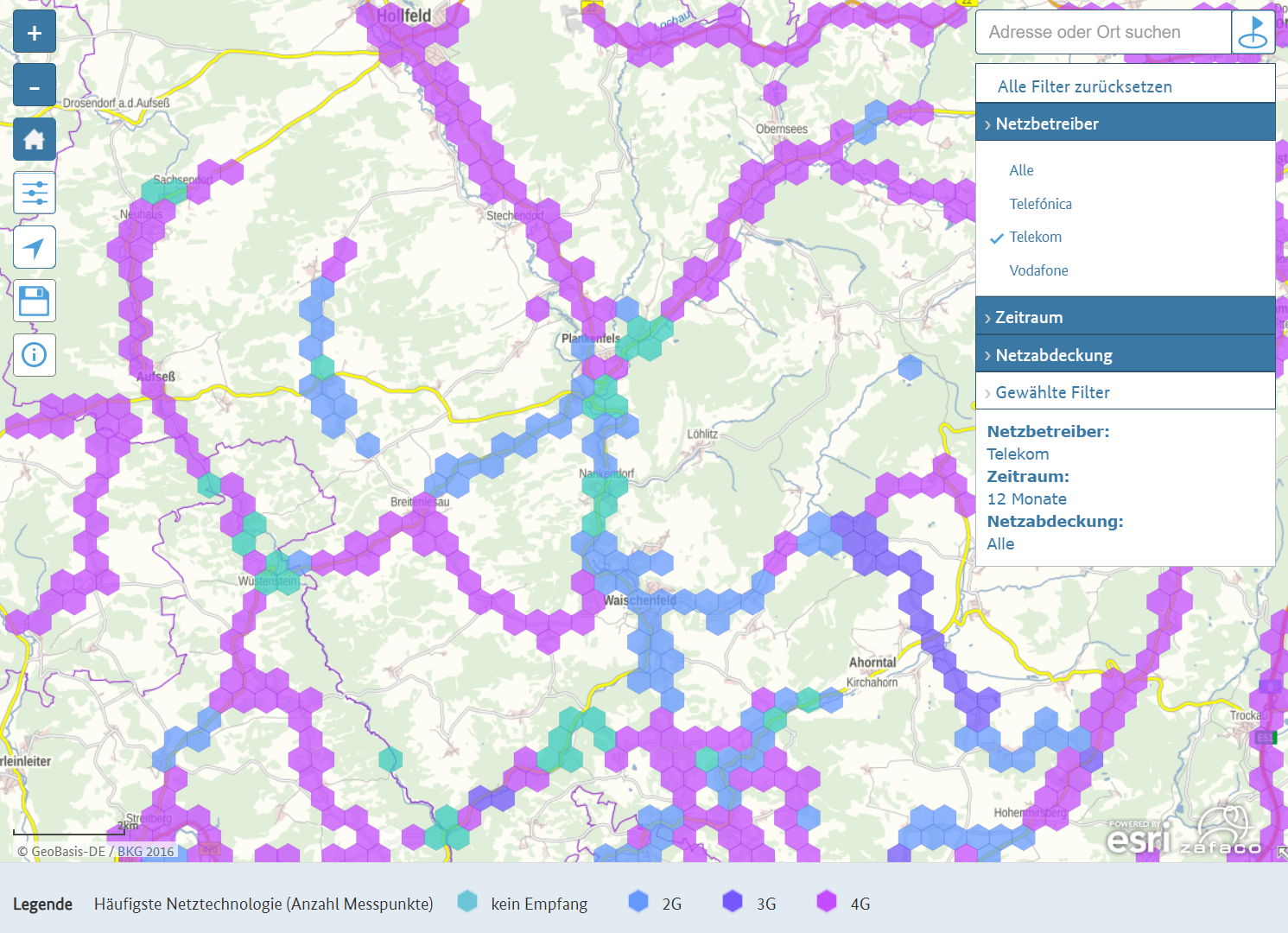Screen dimensions: 1288x933
Task: Select Vodafone as operator
Action: tap(1038, 270)
